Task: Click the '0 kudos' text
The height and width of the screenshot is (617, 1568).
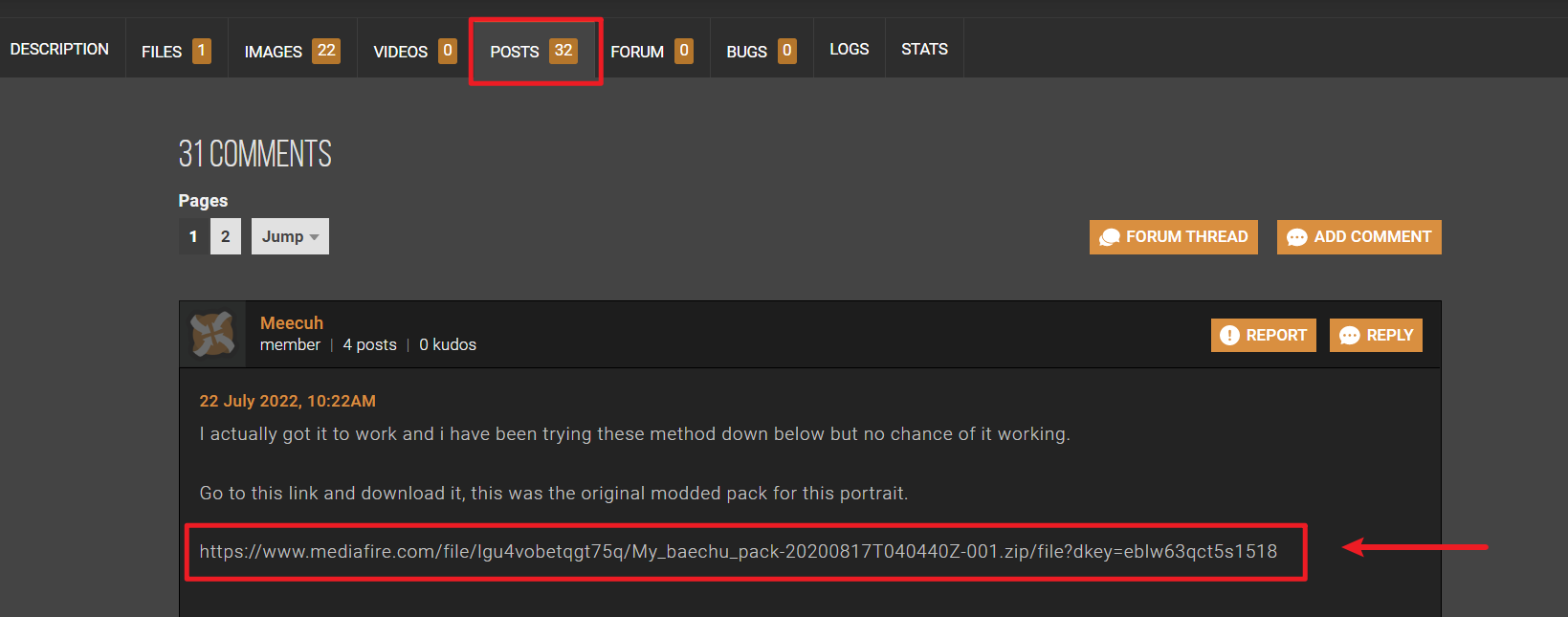Action: click(448, 344)
